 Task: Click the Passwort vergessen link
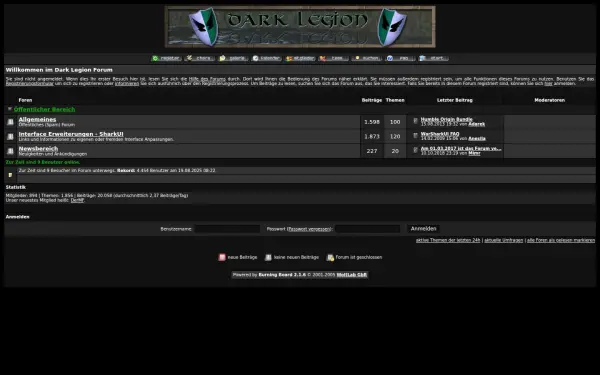pos(309,229)
